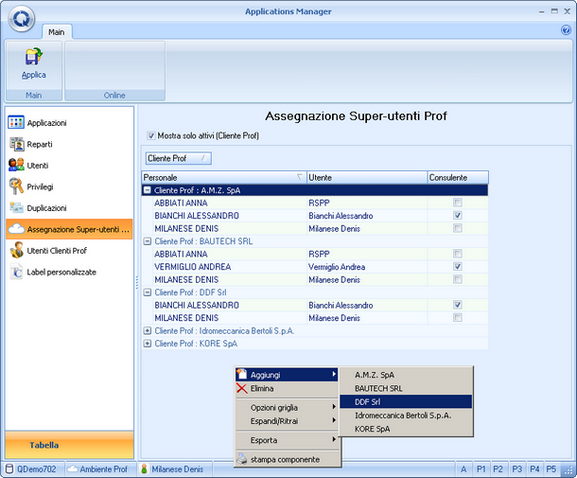Expand the Idromeccanica Bertoli S.p.A. group

(x=147, y=330)
